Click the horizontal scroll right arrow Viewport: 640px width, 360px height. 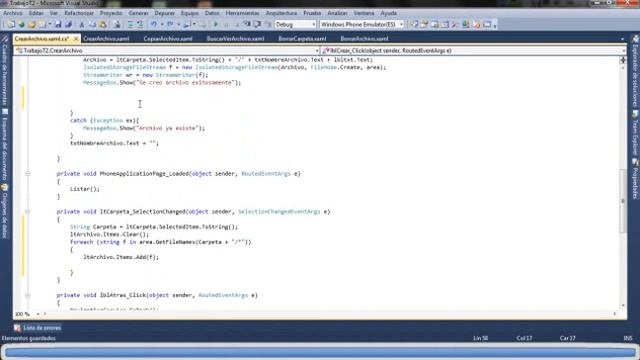click(x=615, y=314)
